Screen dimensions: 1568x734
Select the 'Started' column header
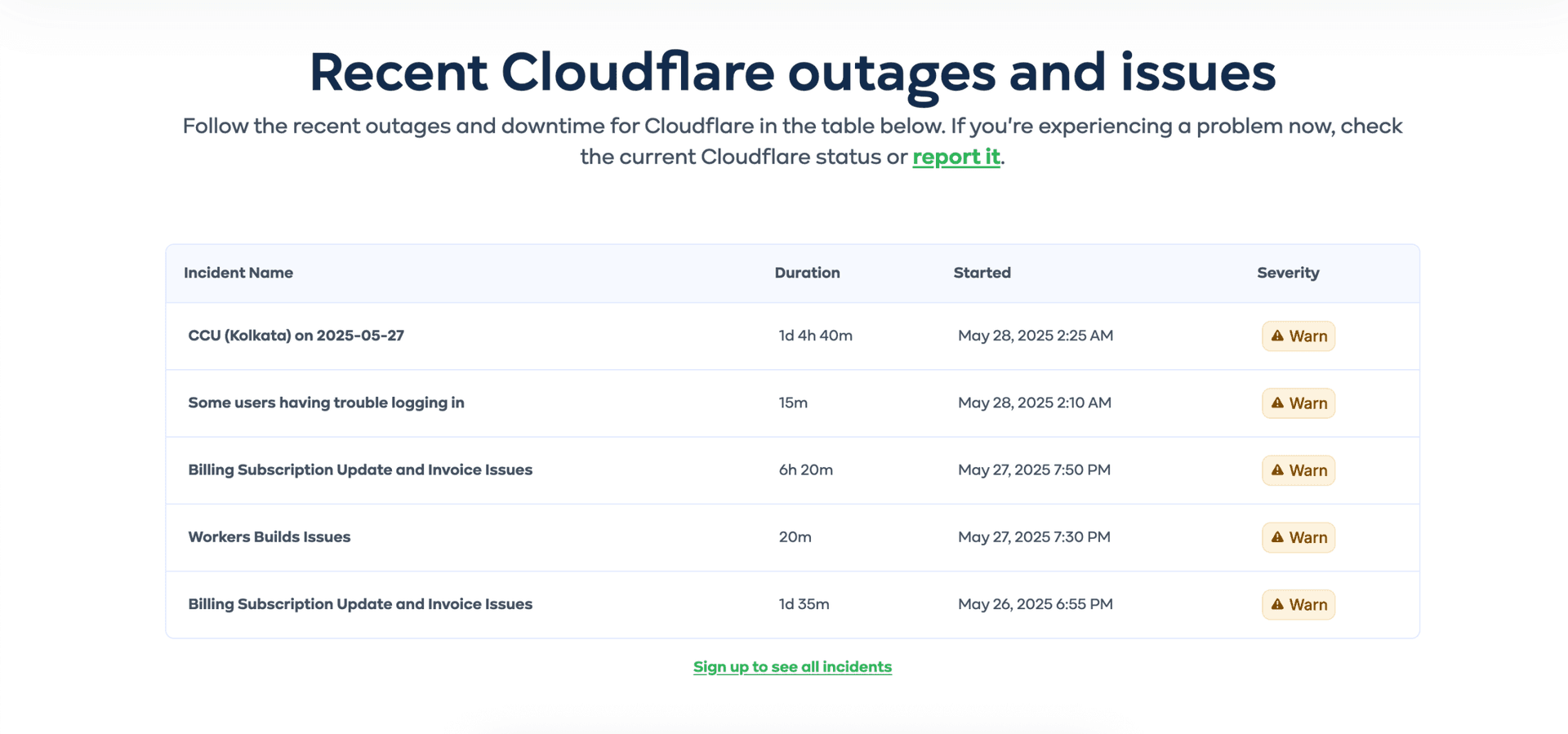[982, 273]
